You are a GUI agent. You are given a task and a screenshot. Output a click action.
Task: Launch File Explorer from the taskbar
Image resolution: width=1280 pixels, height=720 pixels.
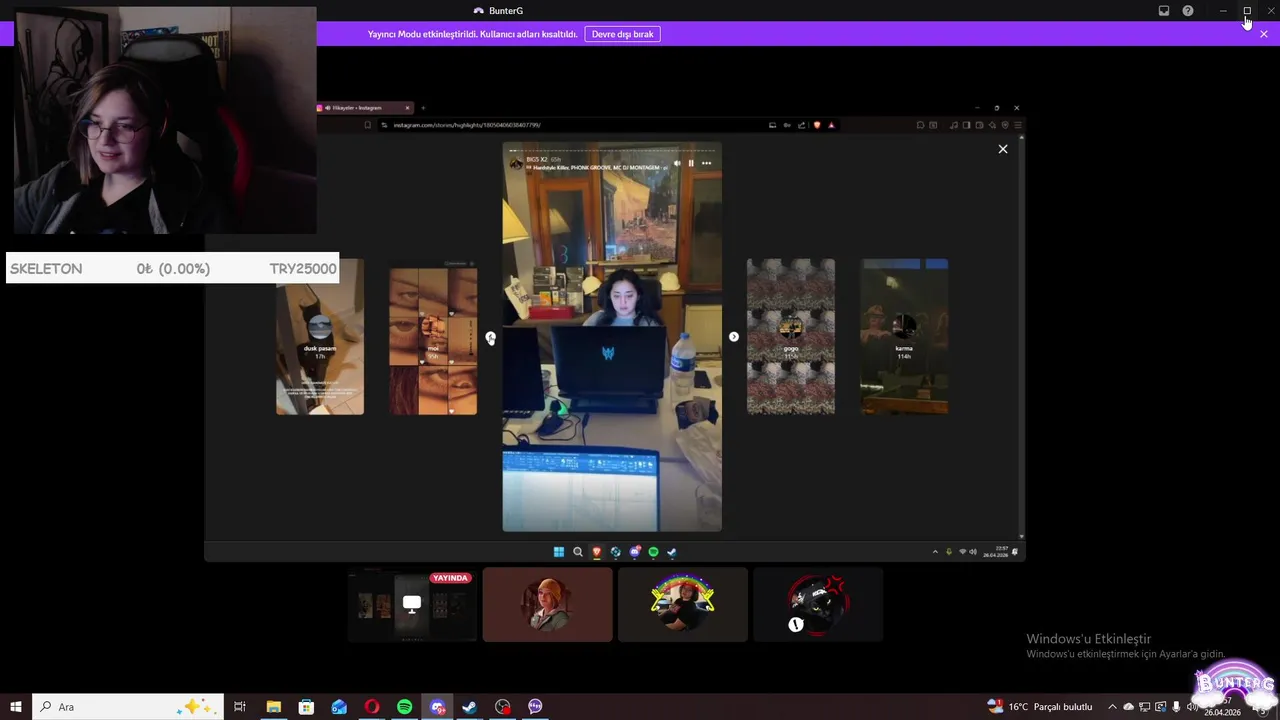273,707
